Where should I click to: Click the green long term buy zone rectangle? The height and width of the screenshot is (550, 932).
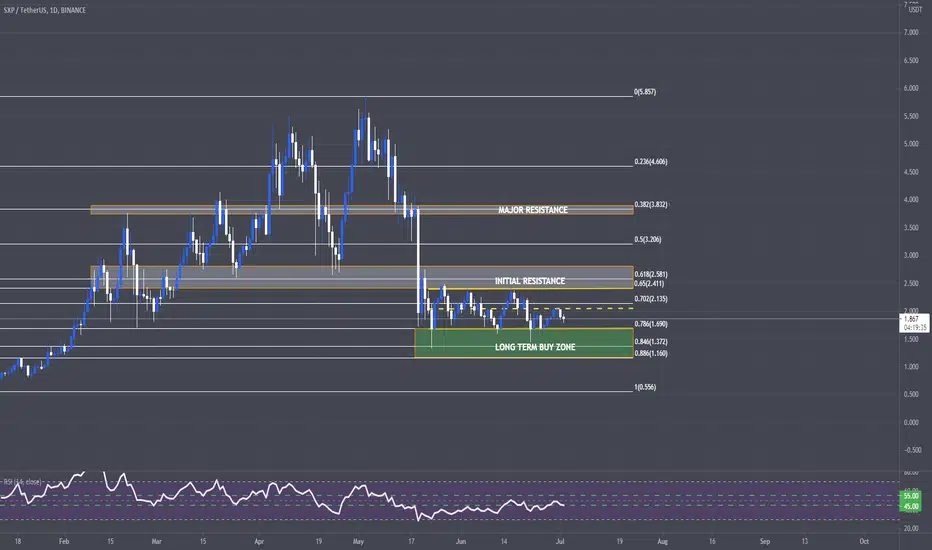point(524,343)
